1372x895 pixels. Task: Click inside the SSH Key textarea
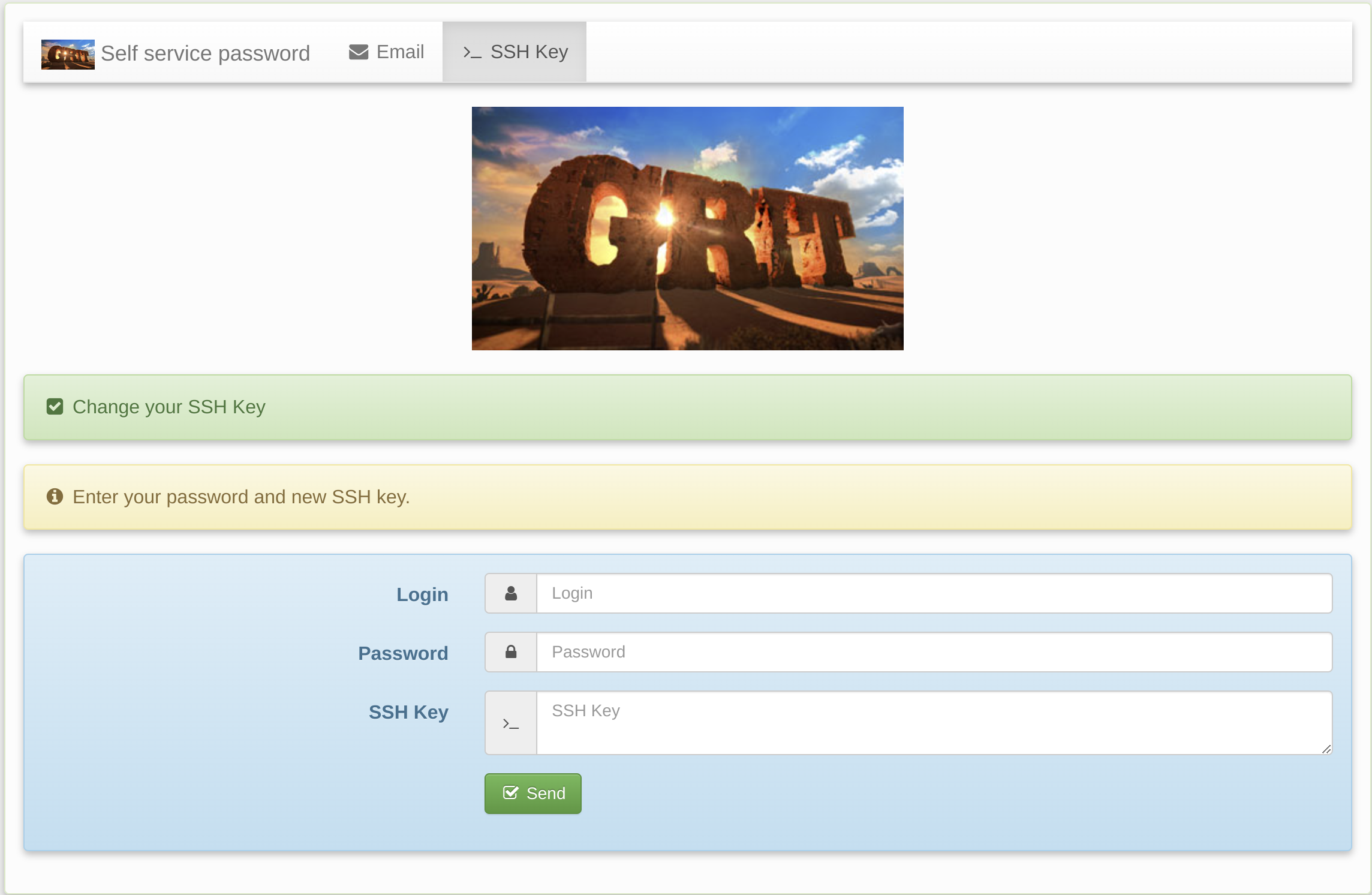(x=934, y=723)
